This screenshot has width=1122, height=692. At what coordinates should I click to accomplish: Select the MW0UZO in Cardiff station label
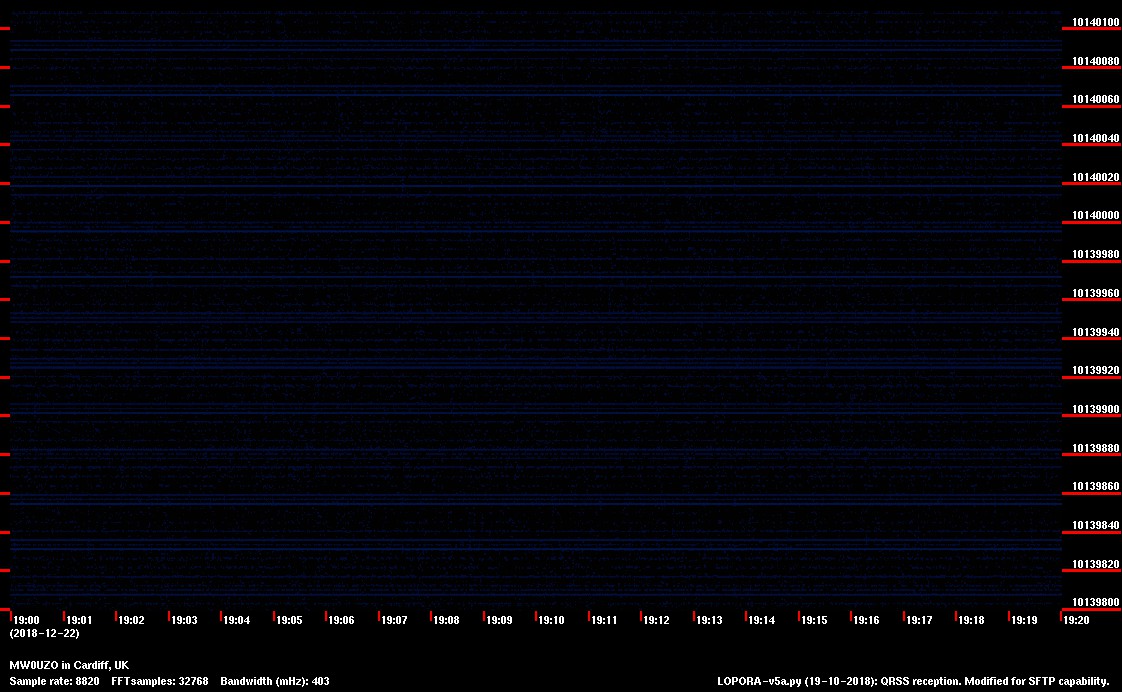69,665
